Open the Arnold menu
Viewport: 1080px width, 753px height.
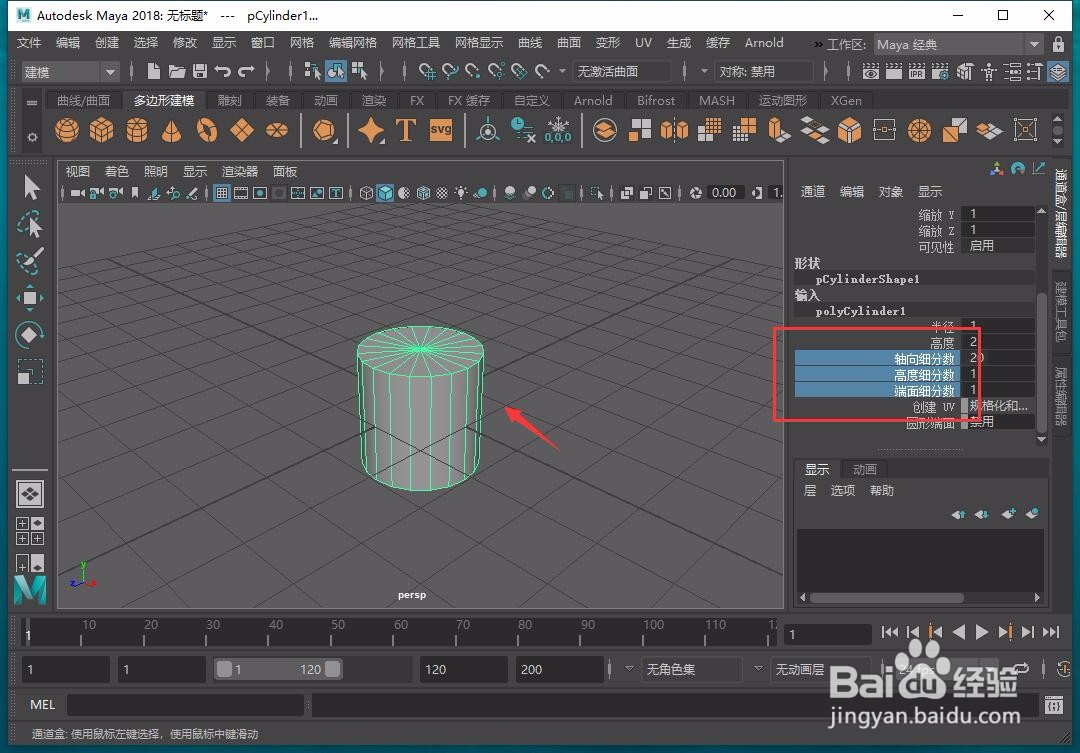pyautogui.click(x=764, y=43)
